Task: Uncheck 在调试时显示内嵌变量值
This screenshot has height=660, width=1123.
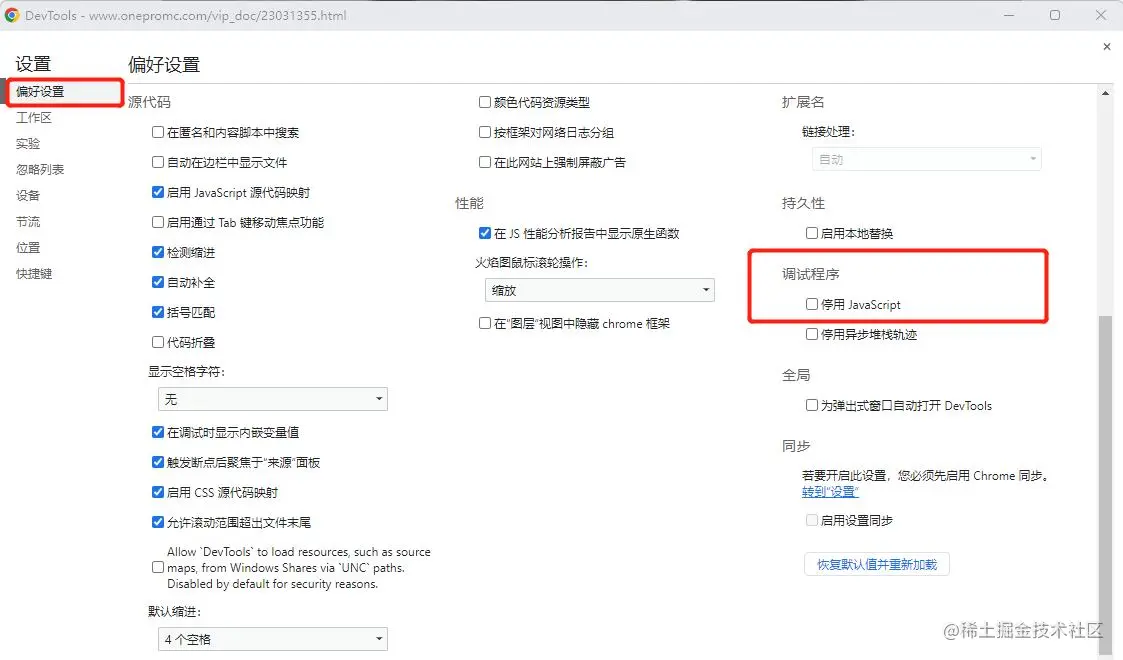Action: (158, 432)
